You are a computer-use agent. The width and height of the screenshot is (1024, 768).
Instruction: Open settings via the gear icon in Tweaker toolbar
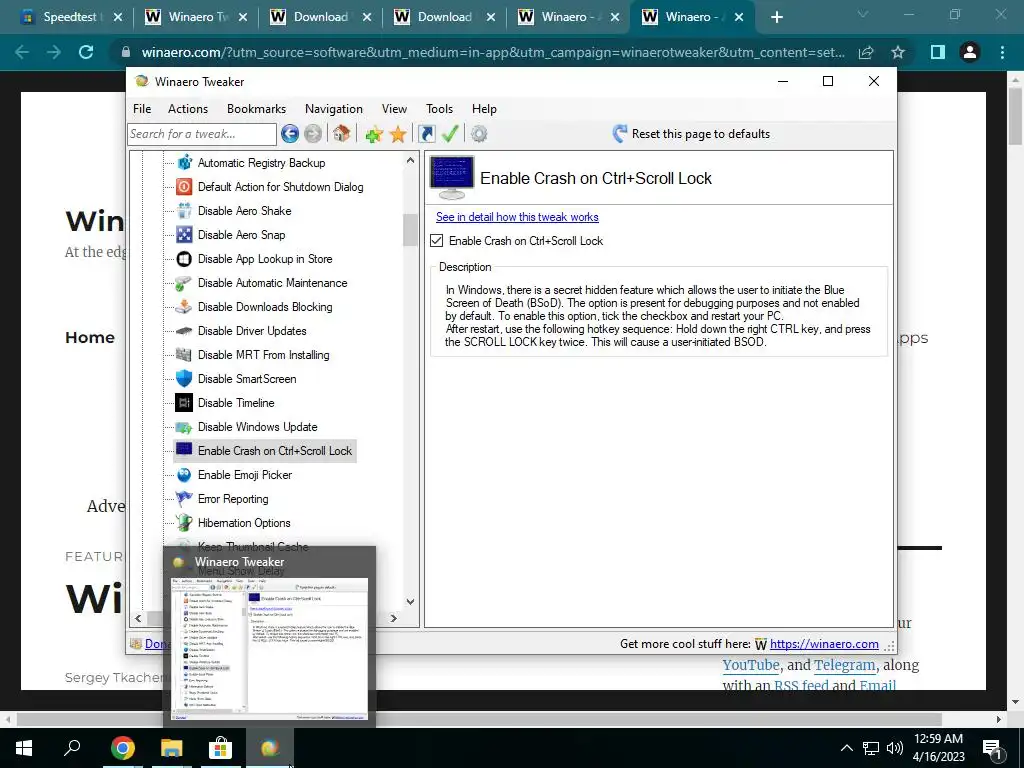479,134
